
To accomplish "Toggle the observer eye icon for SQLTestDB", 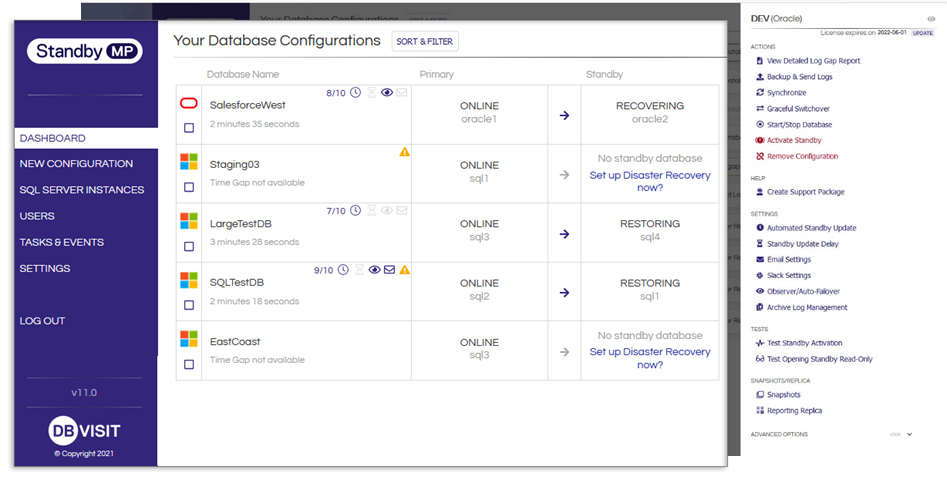I will pos(374,269).
